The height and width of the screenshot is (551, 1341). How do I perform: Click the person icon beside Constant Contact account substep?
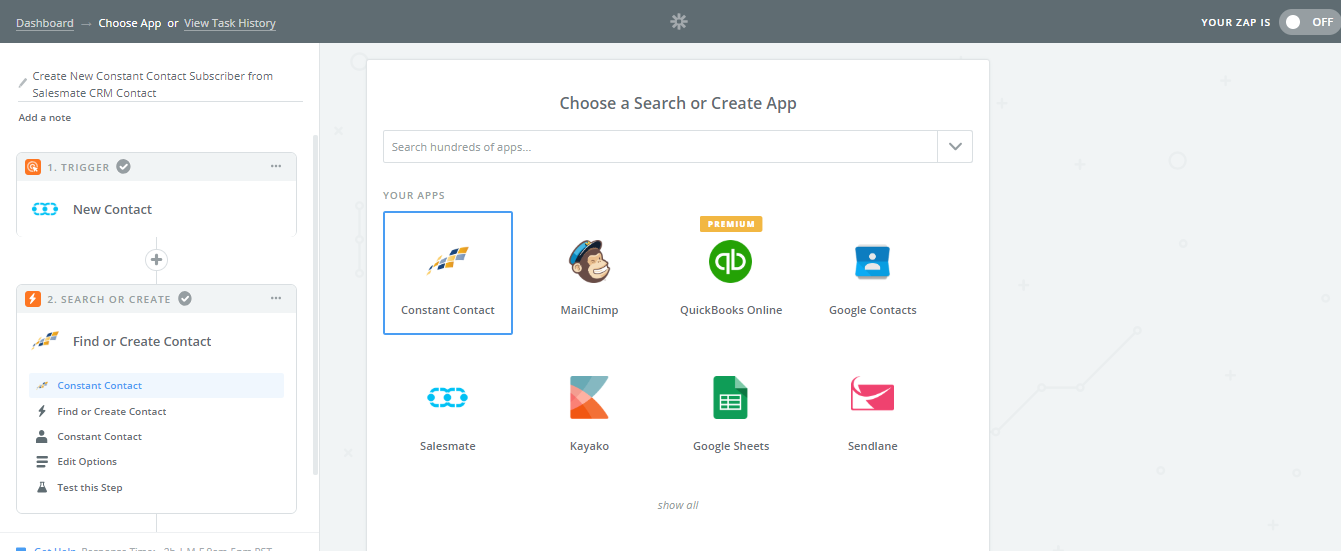(42, 436)
